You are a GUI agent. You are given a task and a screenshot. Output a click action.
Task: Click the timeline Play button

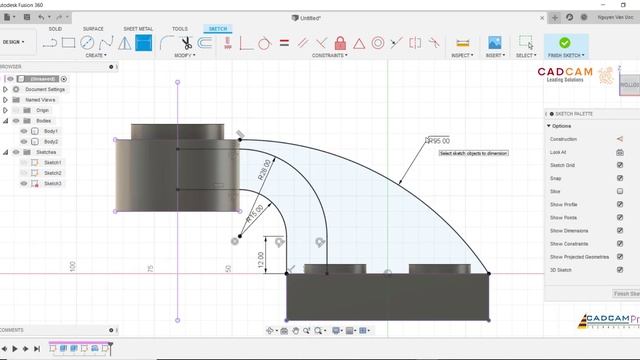click(15, 349)
